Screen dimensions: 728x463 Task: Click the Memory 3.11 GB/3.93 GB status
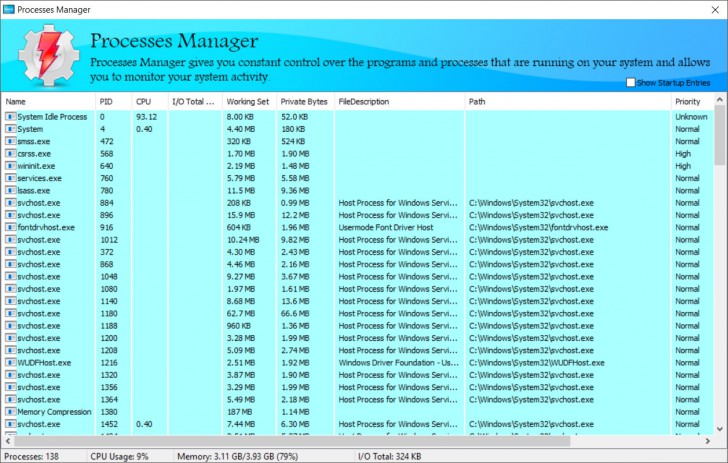(x=238, y=456)
